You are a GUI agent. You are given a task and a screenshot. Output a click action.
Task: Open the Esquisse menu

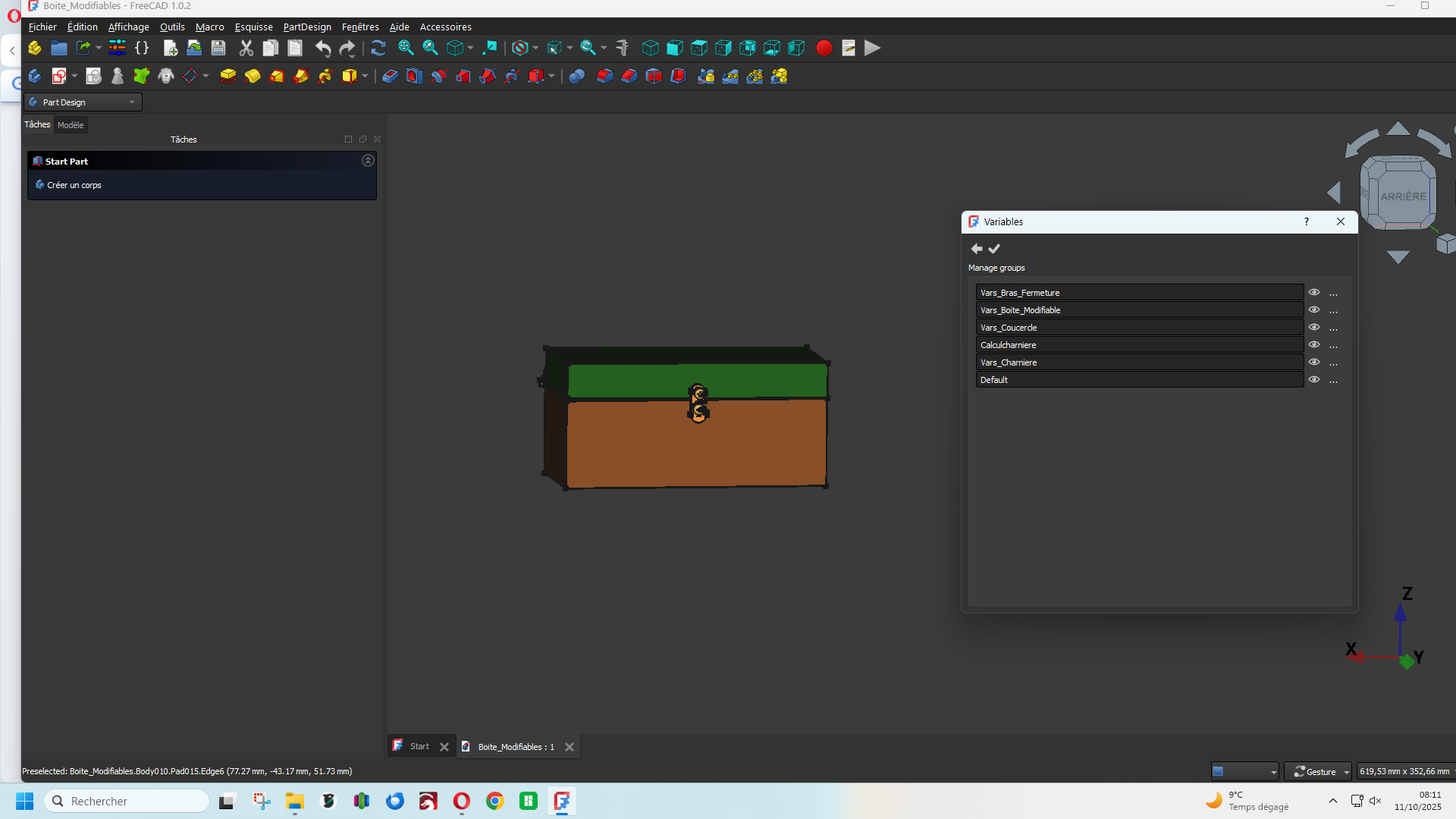point(253,27)
